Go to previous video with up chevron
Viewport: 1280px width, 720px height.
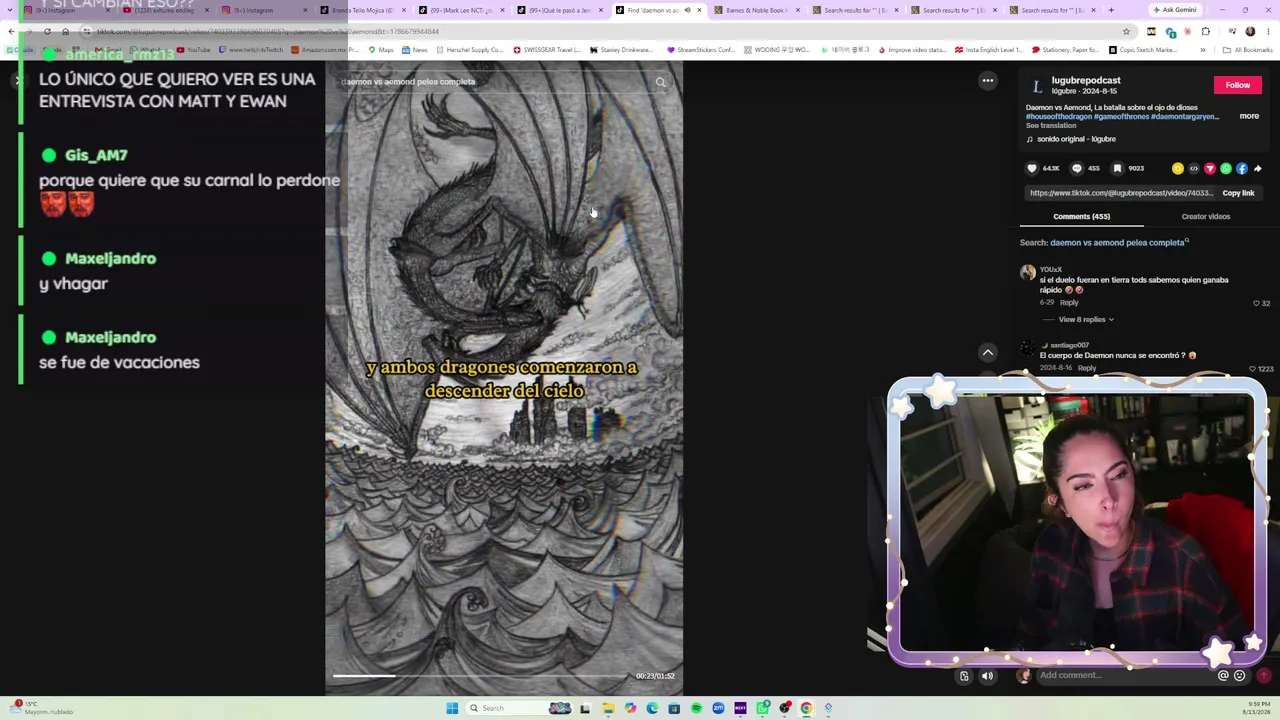coord(988,352)
